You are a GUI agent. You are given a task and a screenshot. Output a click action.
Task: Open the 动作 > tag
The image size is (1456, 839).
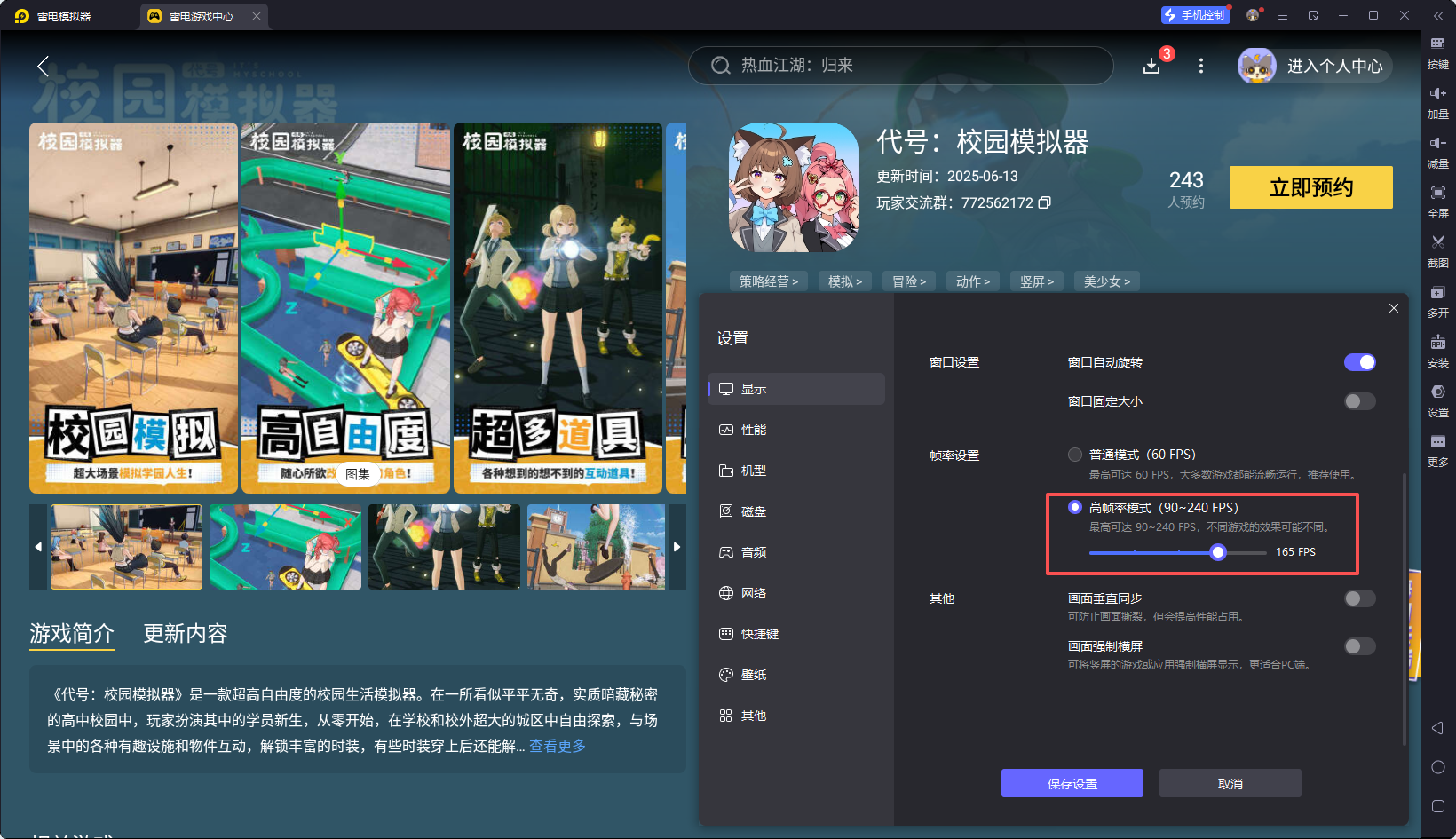[973, 281]
